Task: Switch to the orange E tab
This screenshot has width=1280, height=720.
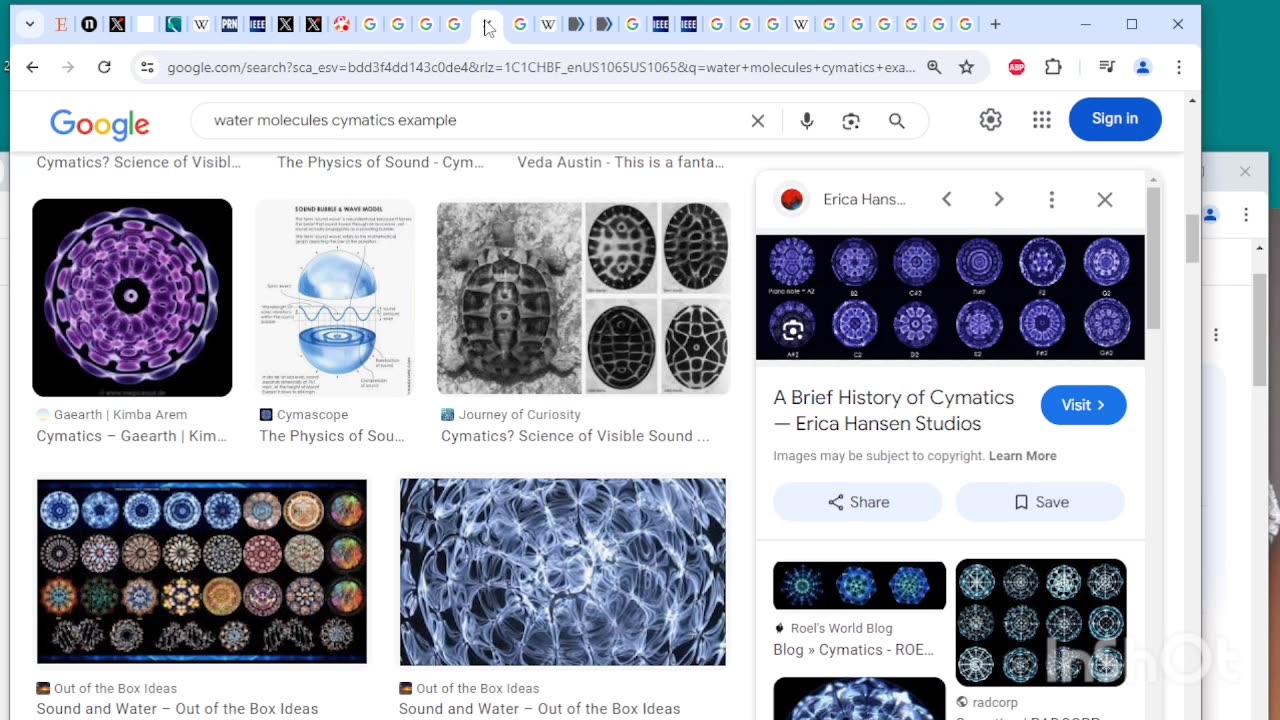Action: tap(61, 24)
